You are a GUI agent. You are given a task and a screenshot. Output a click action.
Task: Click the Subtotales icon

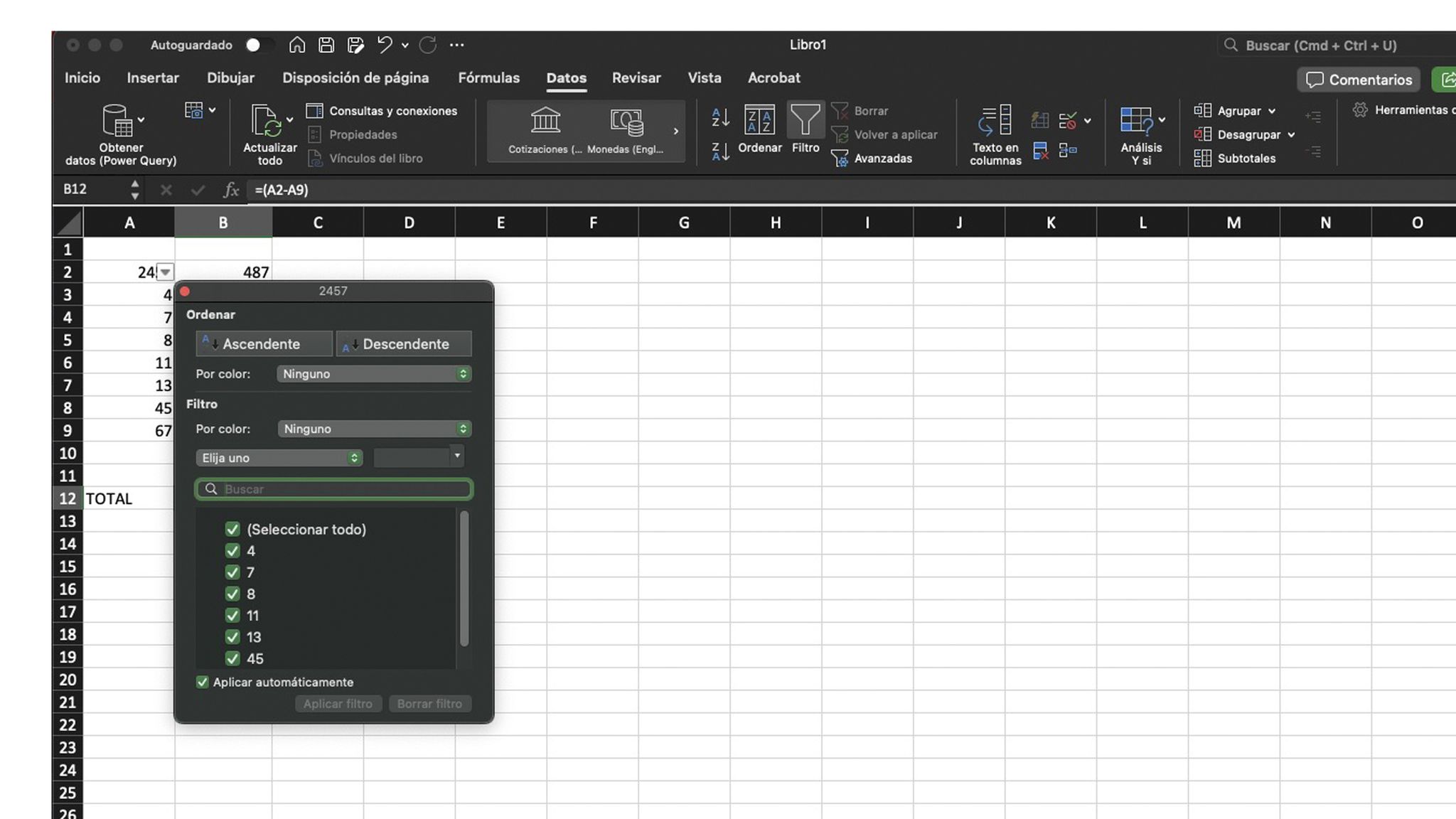(1203, 158)
